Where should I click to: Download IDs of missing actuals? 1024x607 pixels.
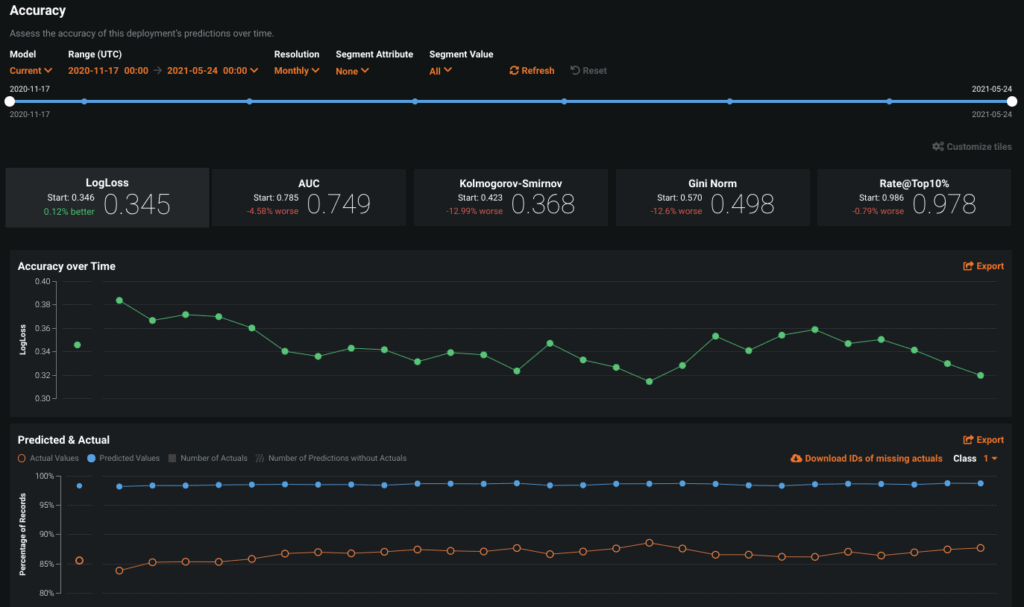click(x=866, y=459)
